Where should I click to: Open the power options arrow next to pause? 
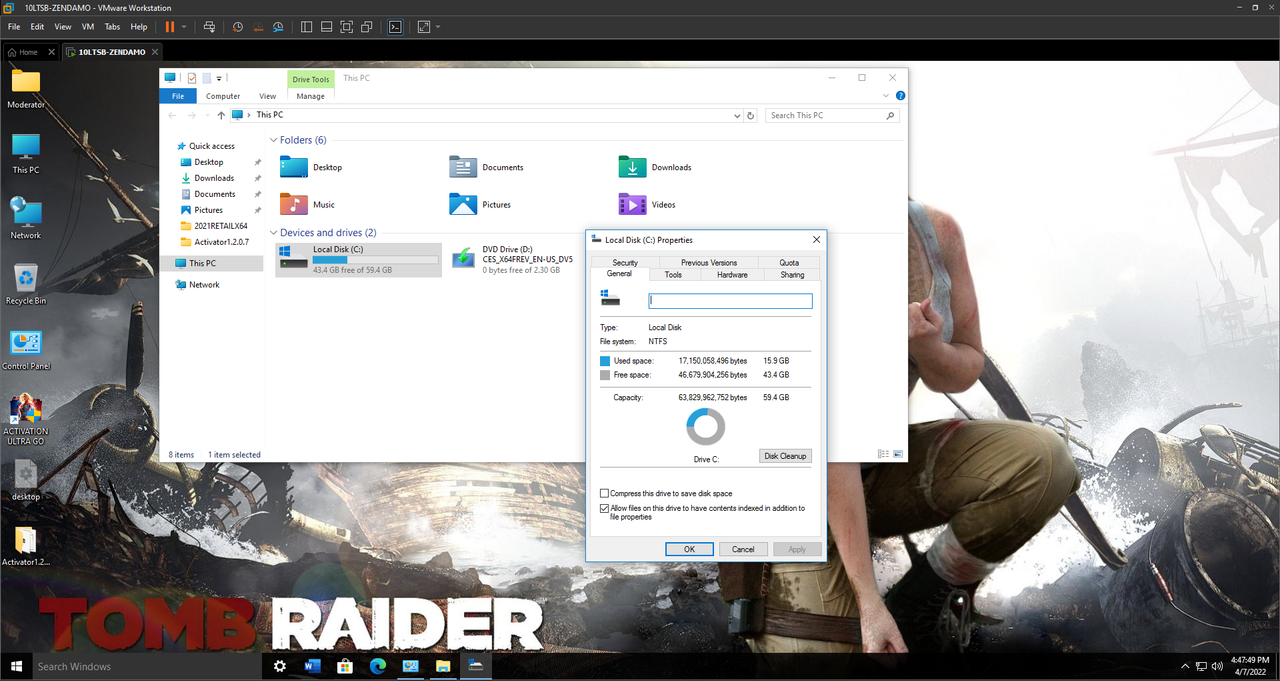(183, 27)
